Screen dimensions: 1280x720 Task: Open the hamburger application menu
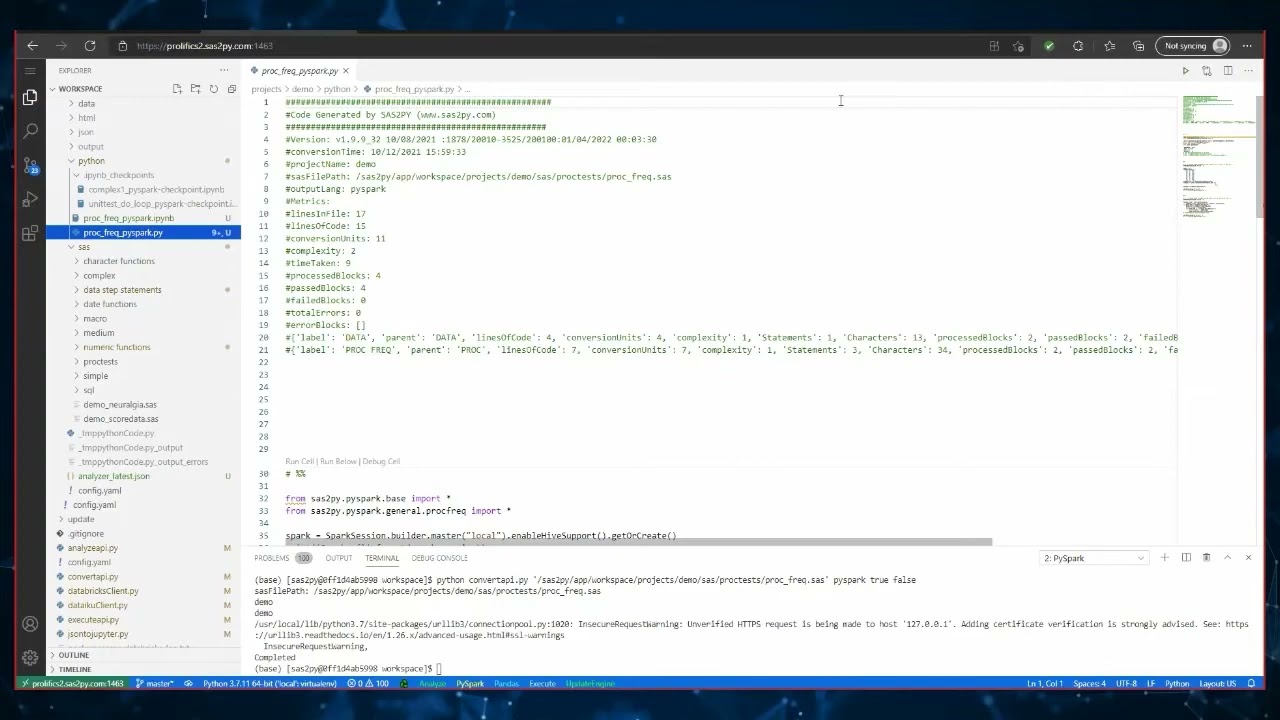(x=30, y=71)
